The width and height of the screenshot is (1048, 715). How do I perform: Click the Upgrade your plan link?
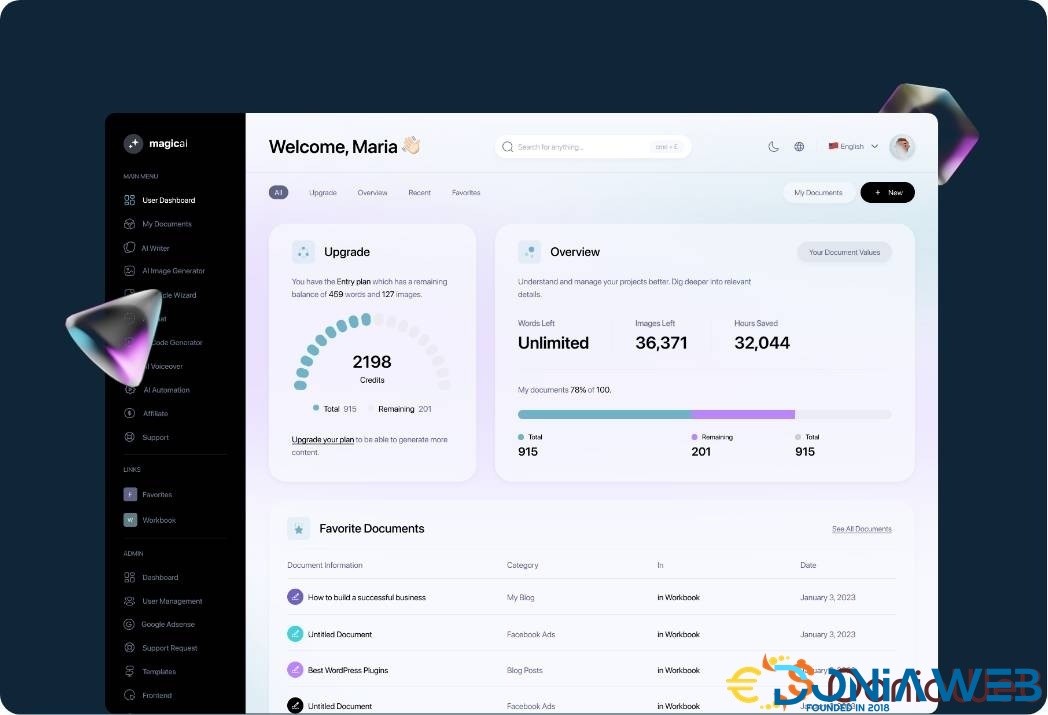pos(322,440)
